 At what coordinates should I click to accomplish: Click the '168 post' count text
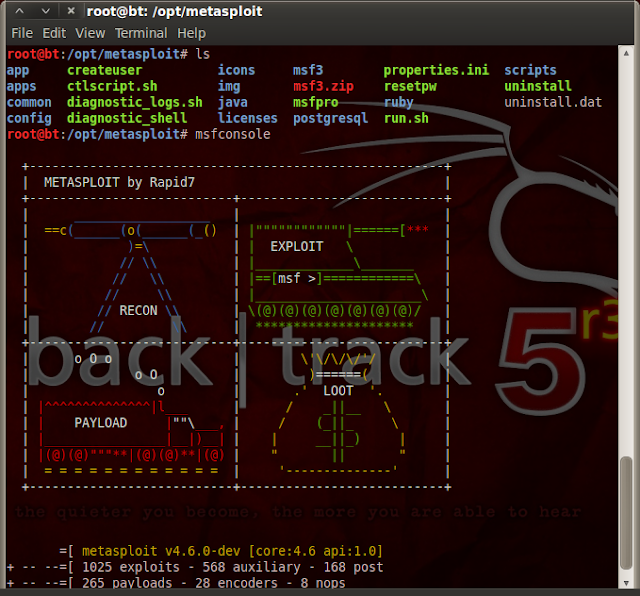[x=353, y=567]
